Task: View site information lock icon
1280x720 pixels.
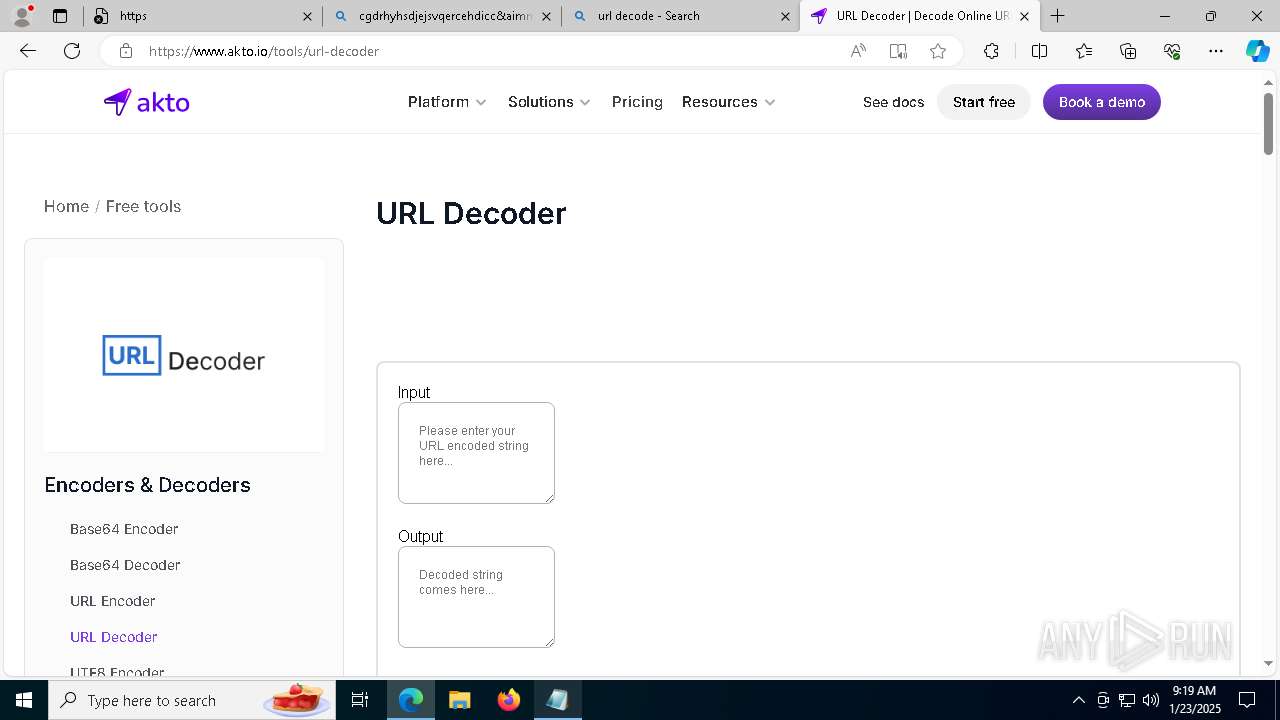Action: pyautogui.click(x=125, y=51)
